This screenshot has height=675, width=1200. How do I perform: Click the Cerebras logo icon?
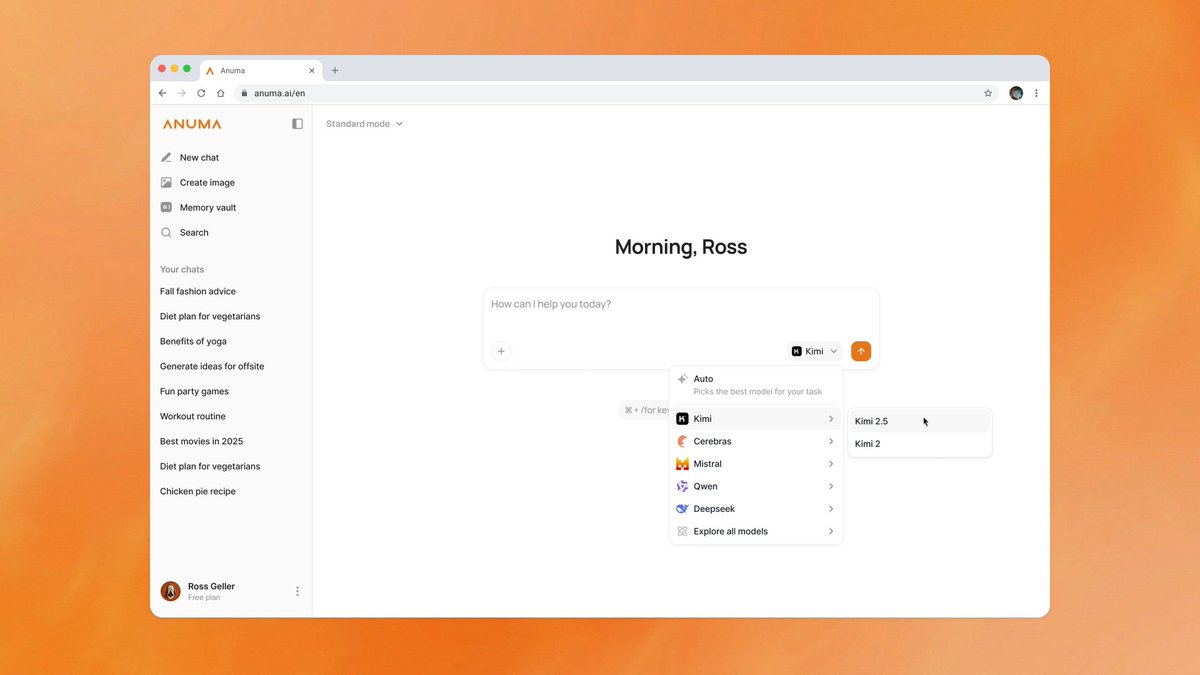coord(682,441)
